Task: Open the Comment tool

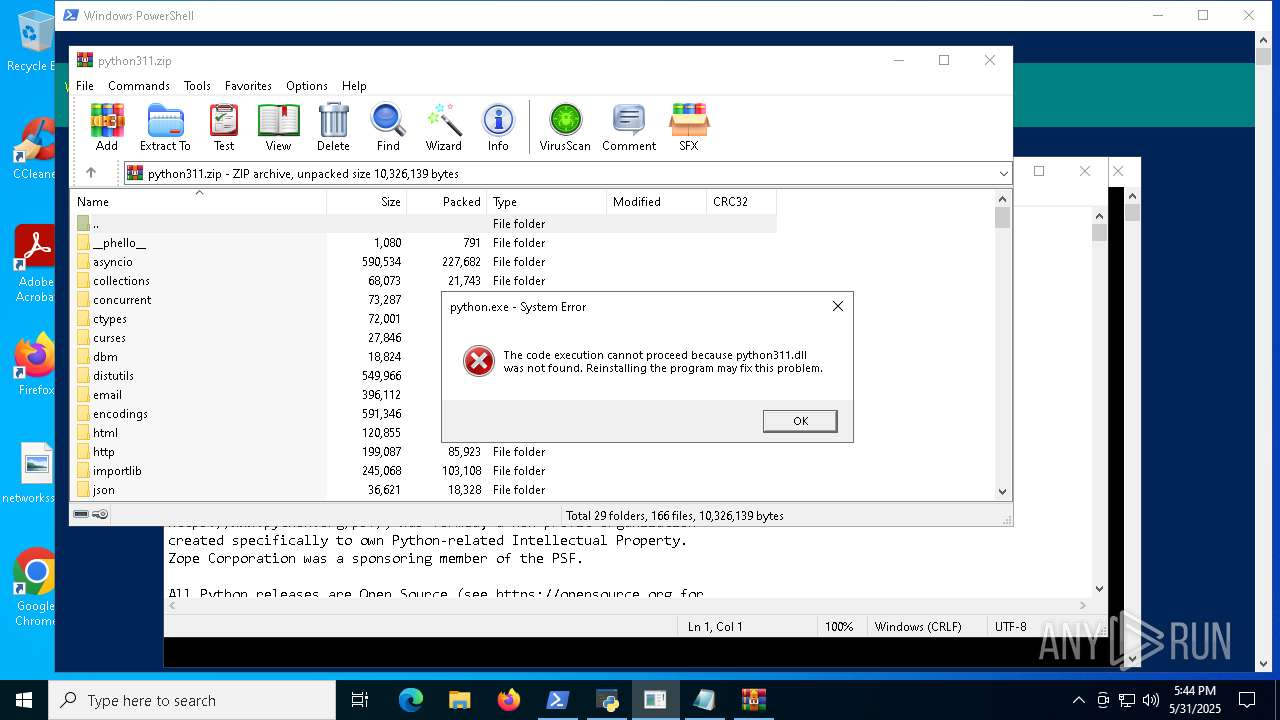Action: pos(629,127)
